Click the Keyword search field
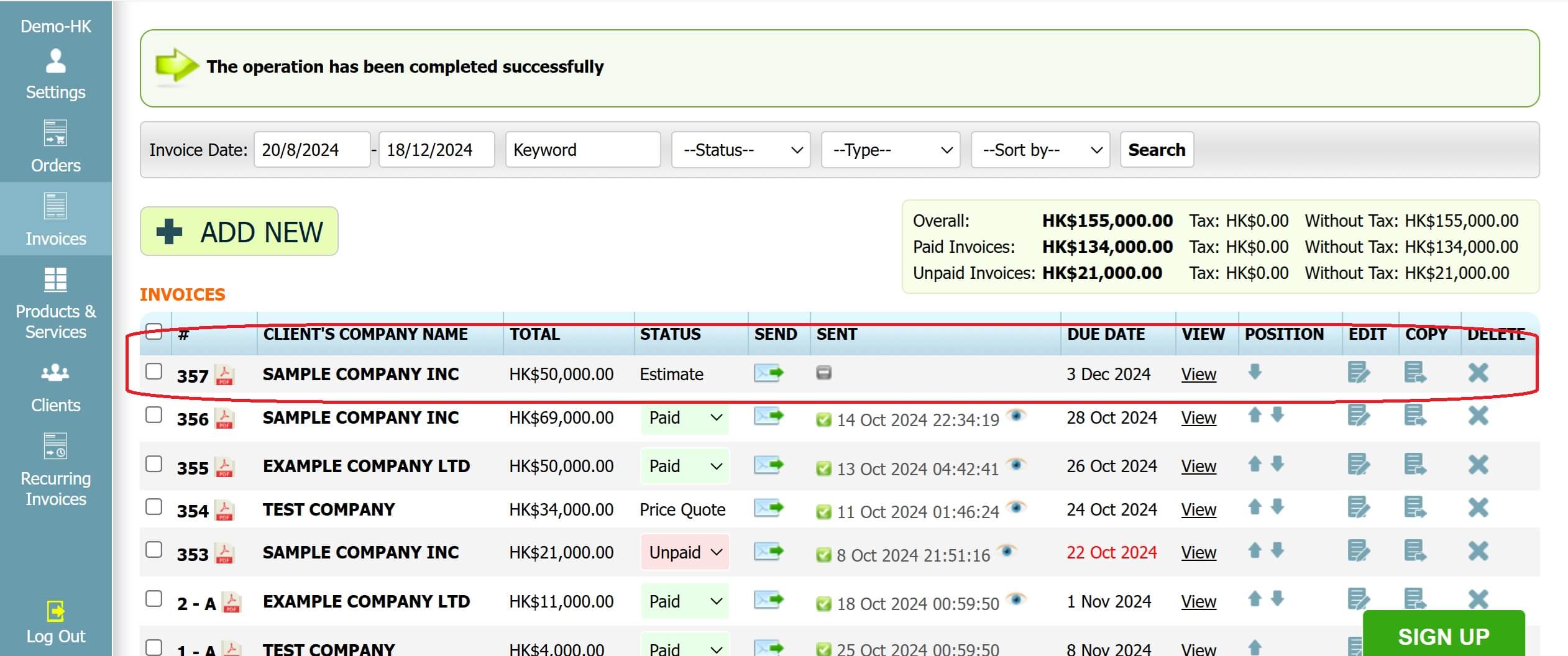 coord(583,150)
